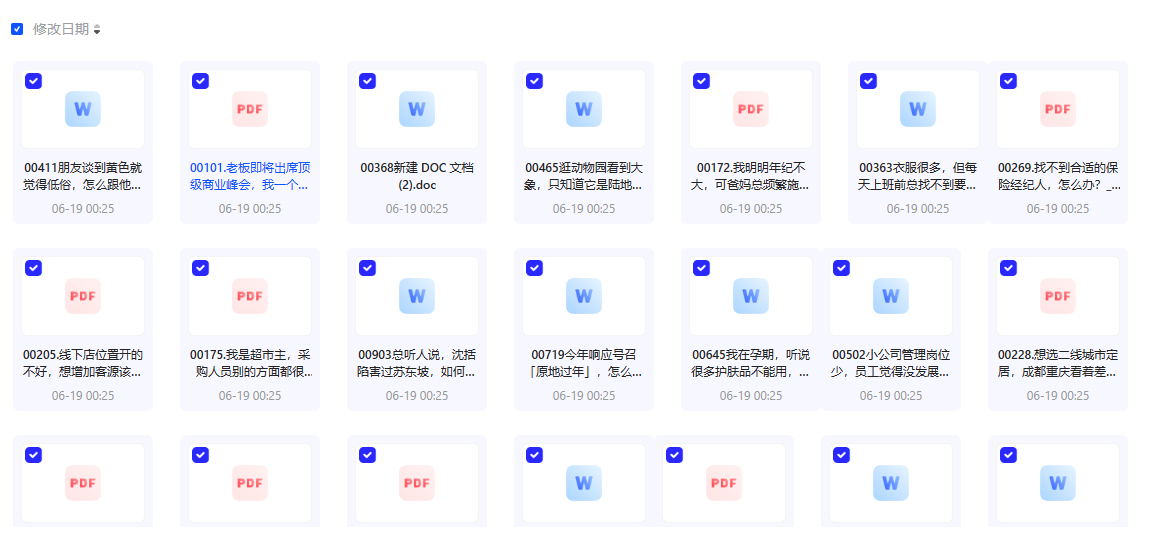Click the PDF icon of file 00172
Viewport: 1172px width, 535px height.
tap(750, 109)
